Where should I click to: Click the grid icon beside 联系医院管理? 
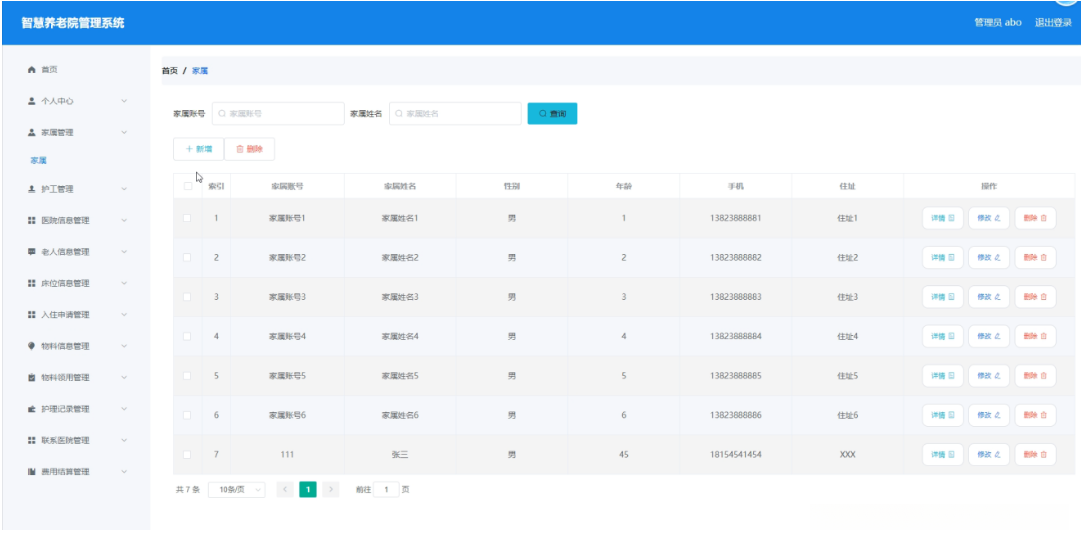pos(31,440)
